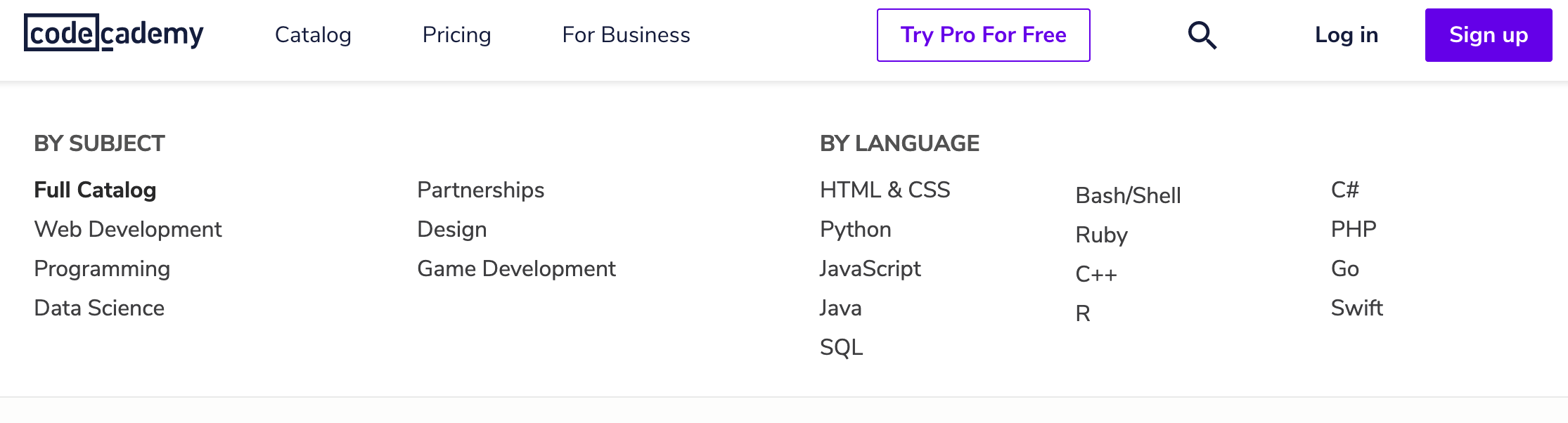Image resolution: width=1568 pixels, height=423 pixels.
Task: Click the Log in link
Action: (x=1346, y=35)
